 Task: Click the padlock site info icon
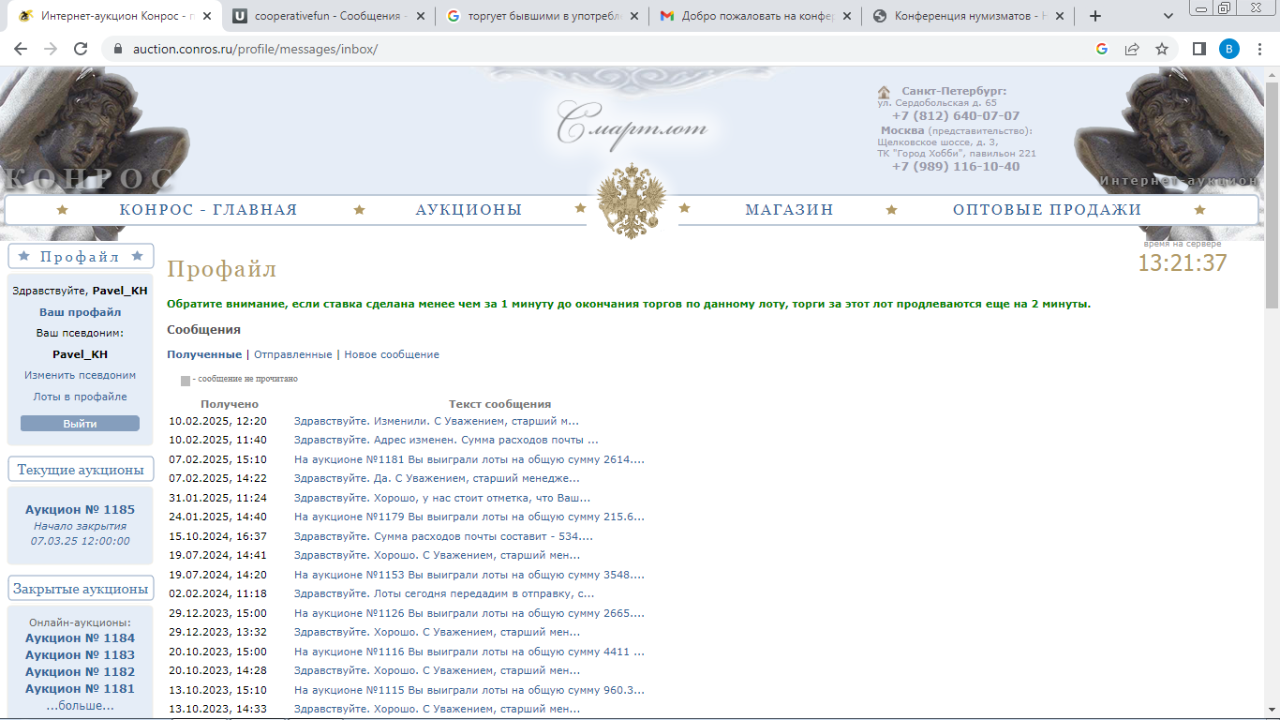tap(117, 49)
